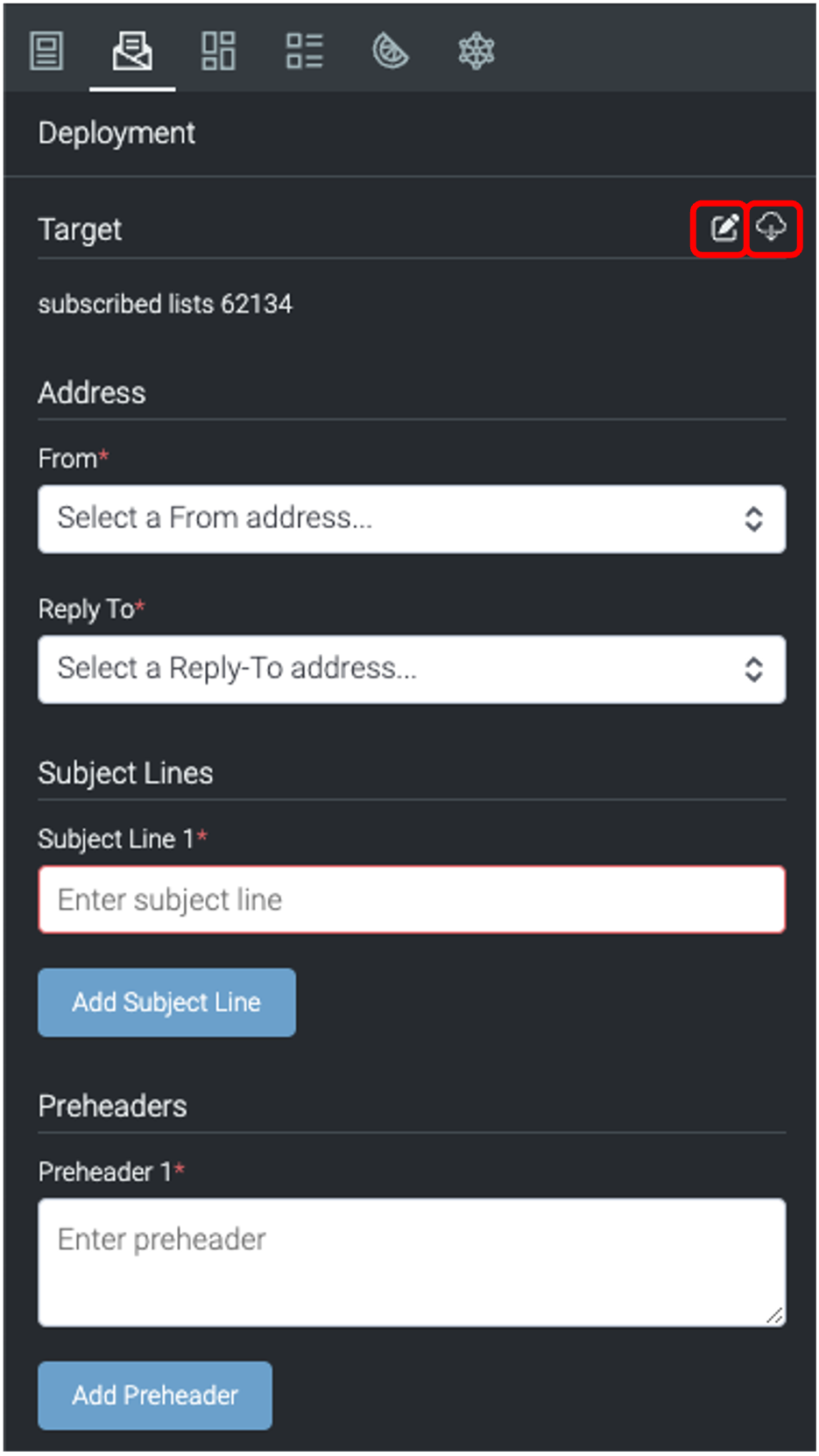The height and width of the screenshot is (1456, 819).
Task: Select the outline list icon in toolbar
Action: 304,52
